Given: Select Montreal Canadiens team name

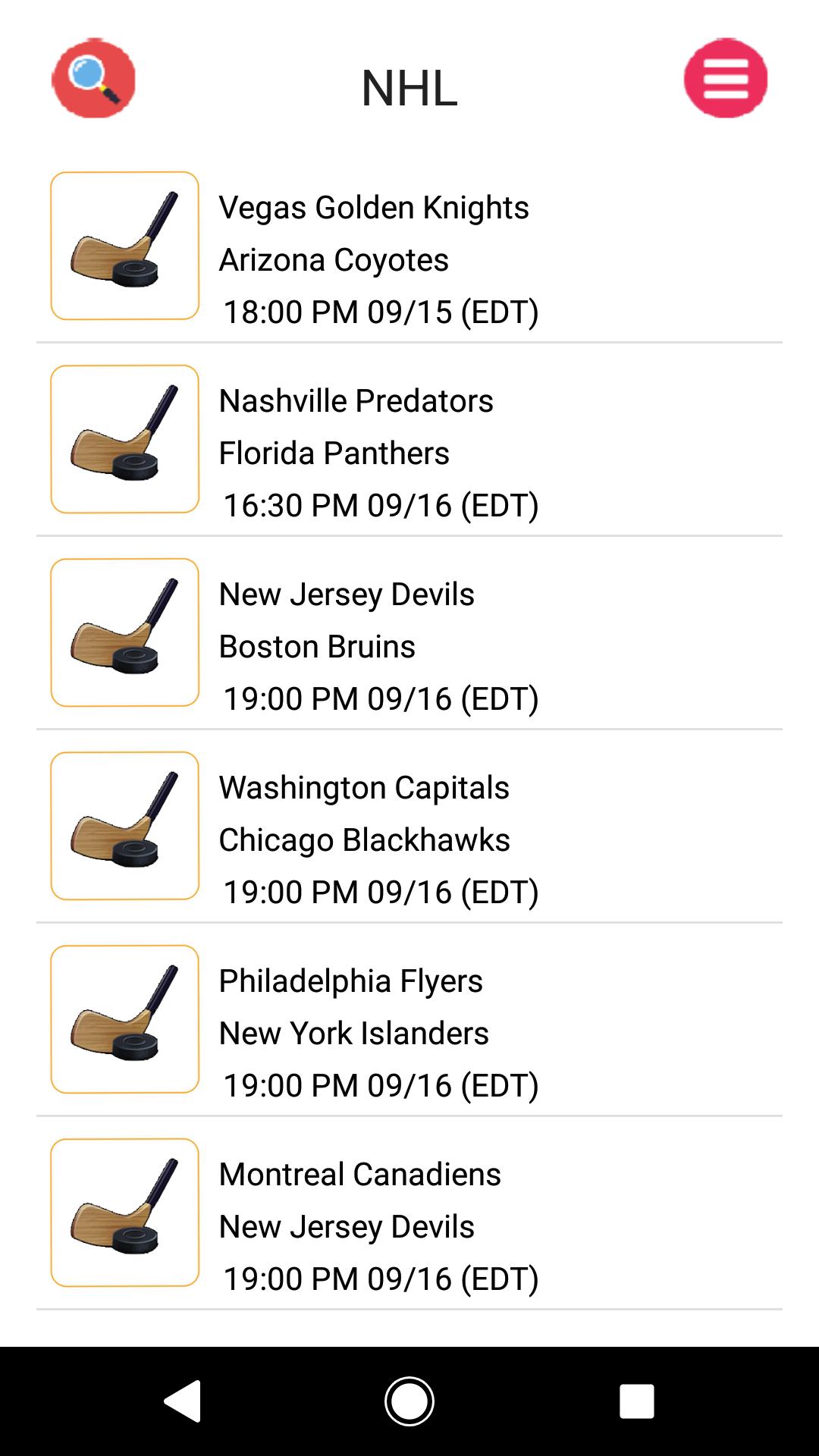Looking at the screenshot, I should 359,1175.
